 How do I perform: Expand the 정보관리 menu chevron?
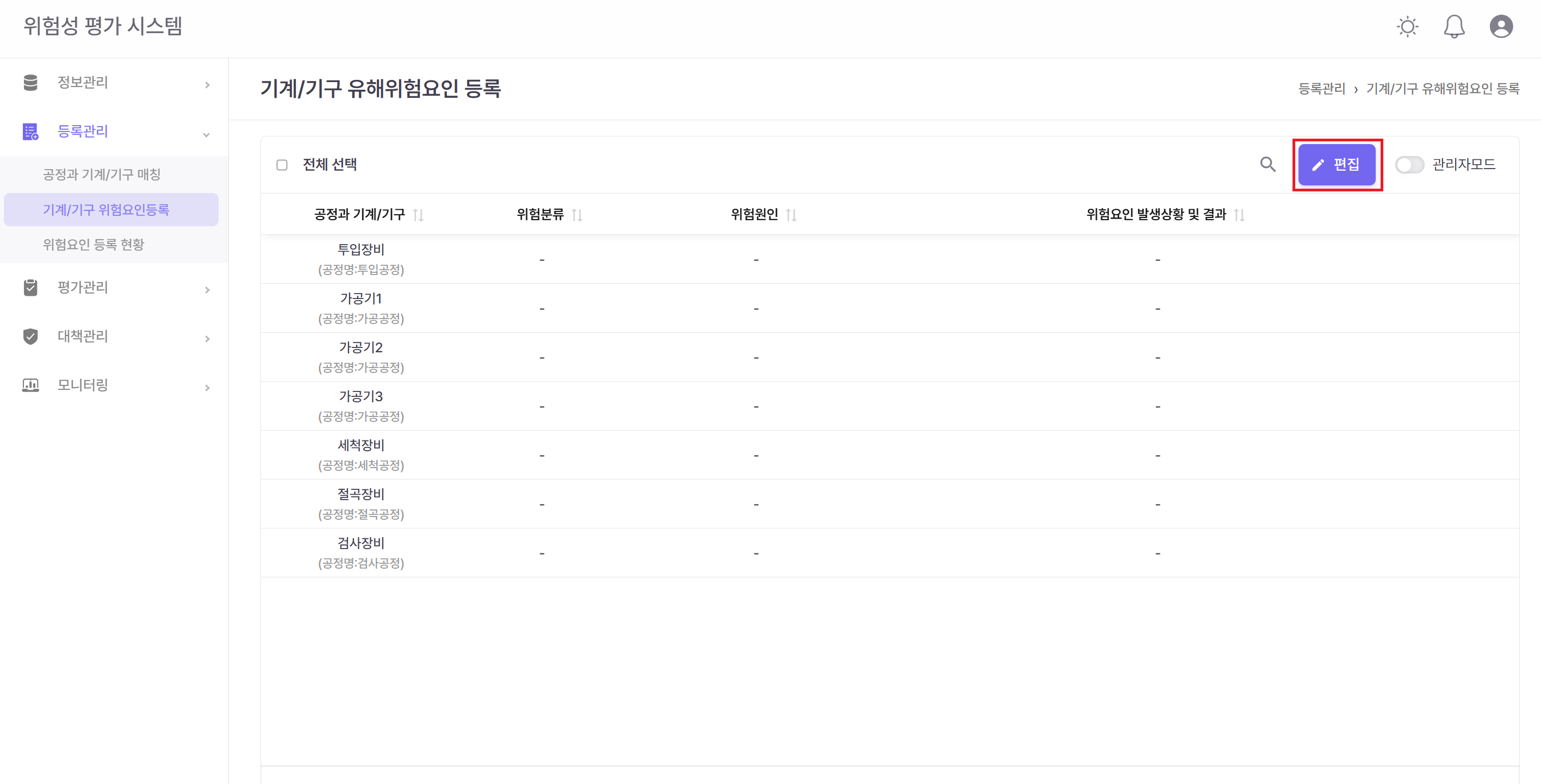[208, 84]
